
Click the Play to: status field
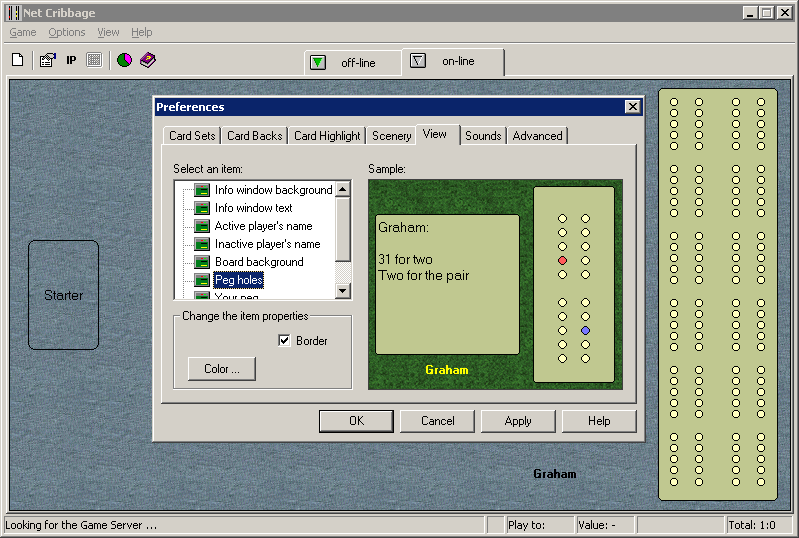(540, 525)
